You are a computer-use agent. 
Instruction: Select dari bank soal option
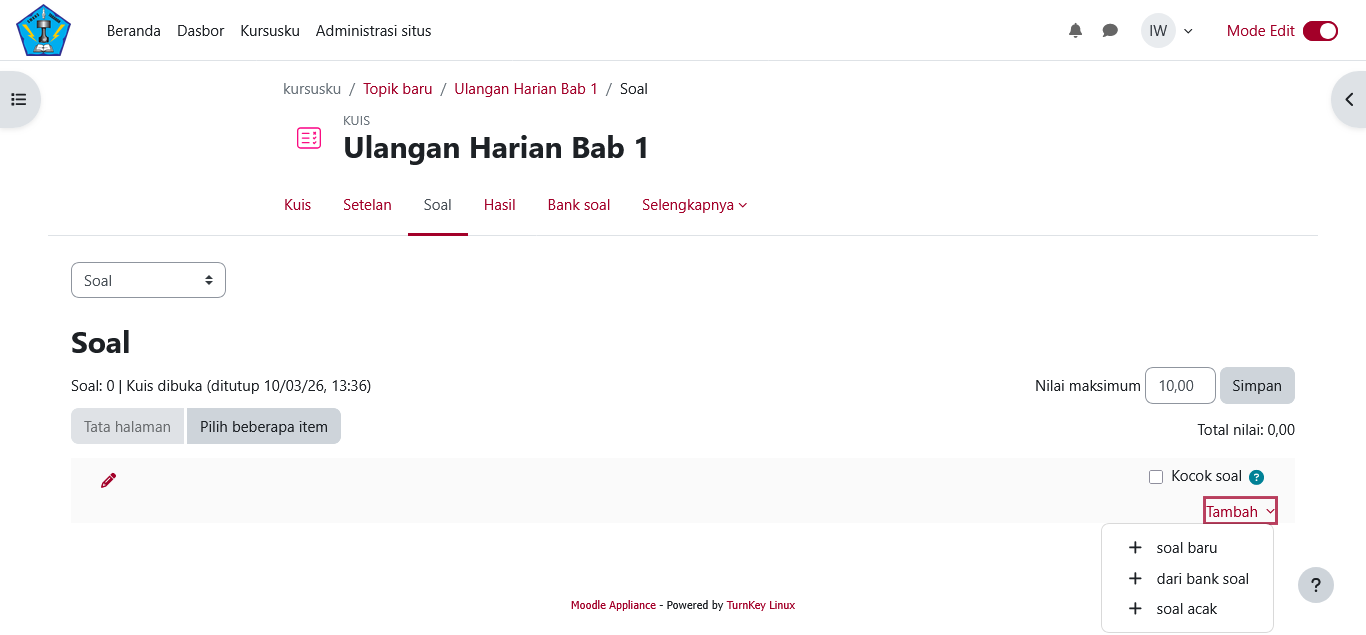[1202, 579]
